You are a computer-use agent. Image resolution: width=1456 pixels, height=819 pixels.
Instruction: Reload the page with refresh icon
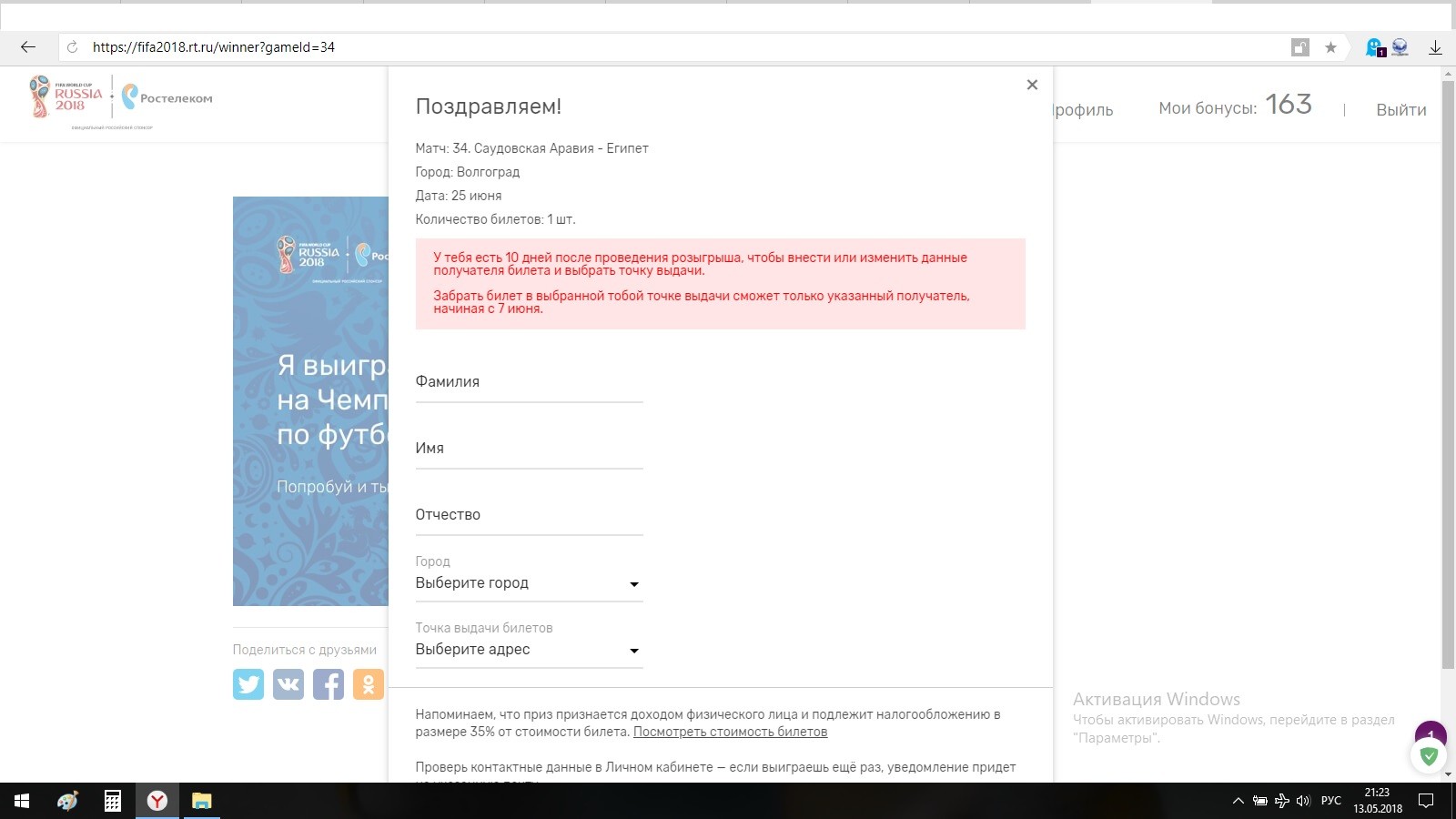(73, 47)
